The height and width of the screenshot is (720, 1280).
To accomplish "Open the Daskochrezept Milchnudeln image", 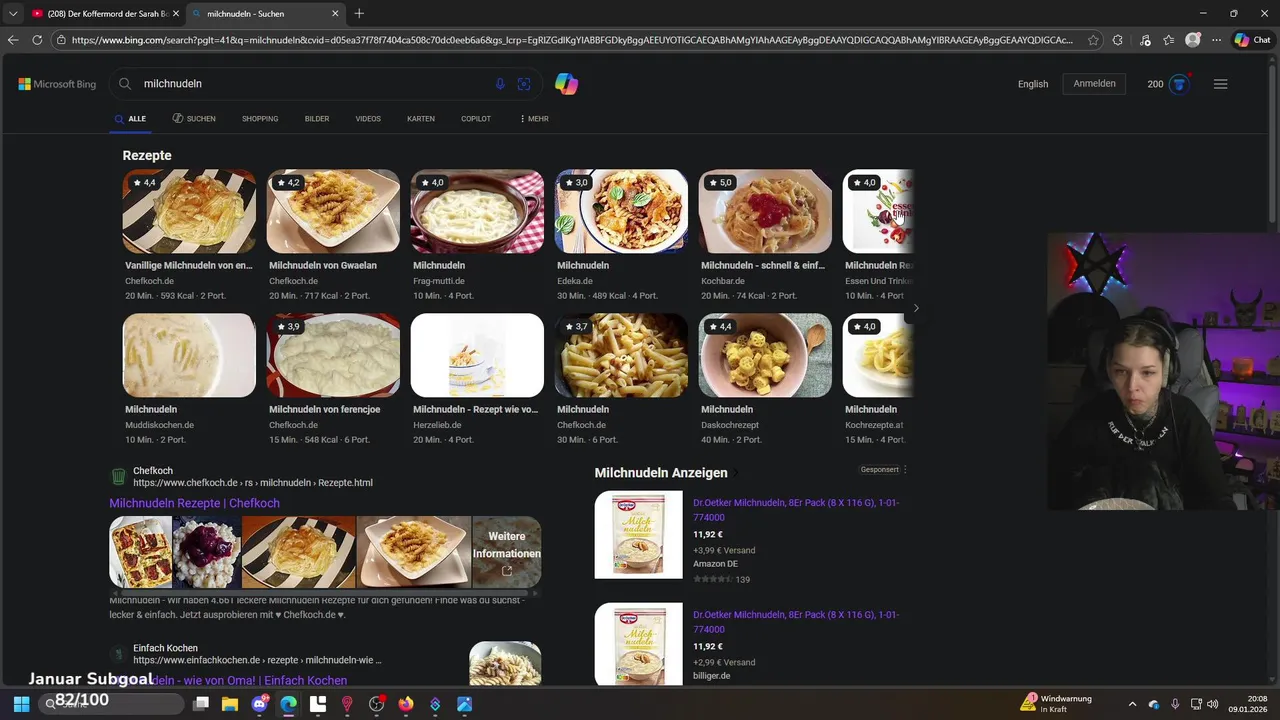I will [x=765, y=355].
